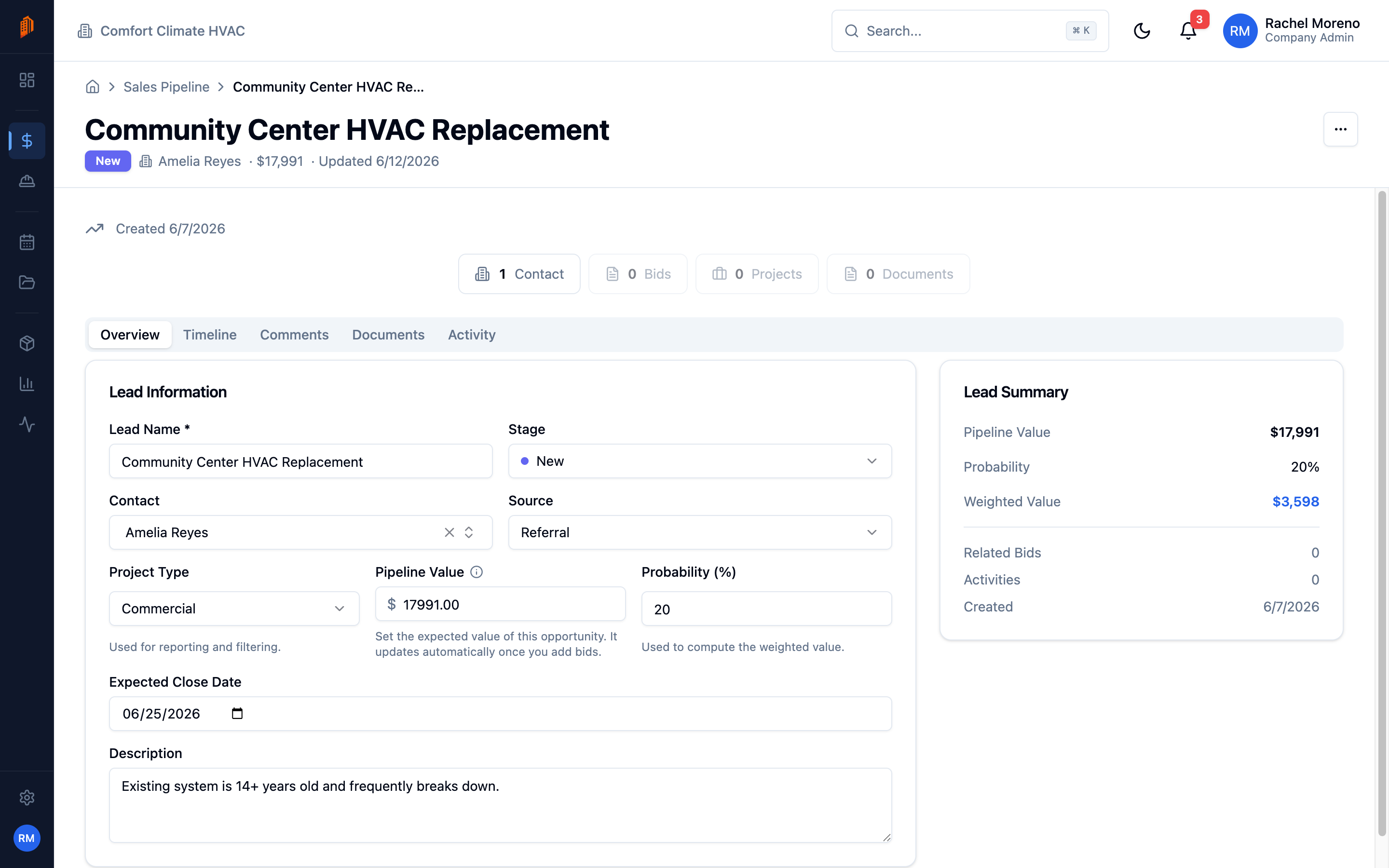
Task: Open the Project Type dropdown showing Commercial
Action: point(234,609)
